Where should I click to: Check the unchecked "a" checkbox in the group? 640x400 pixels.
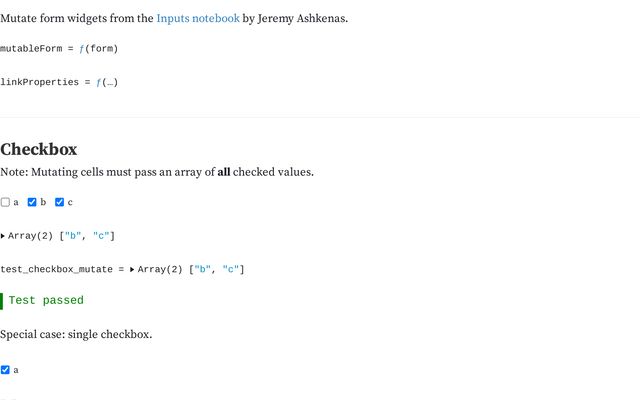point(5,202)
